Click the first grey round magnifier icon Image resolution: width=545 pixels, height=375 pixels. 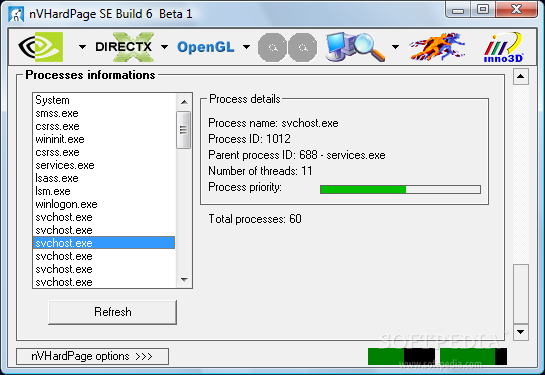click(x=272, y=48)
